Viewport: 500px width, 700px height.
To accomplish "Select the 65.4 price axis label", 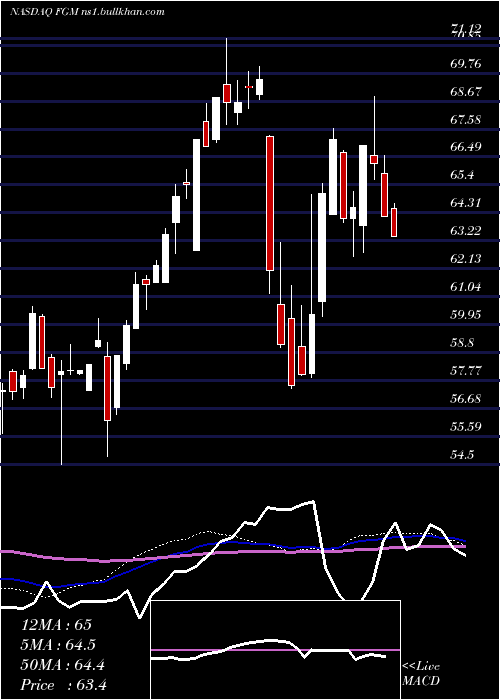I will coord(462,175).
